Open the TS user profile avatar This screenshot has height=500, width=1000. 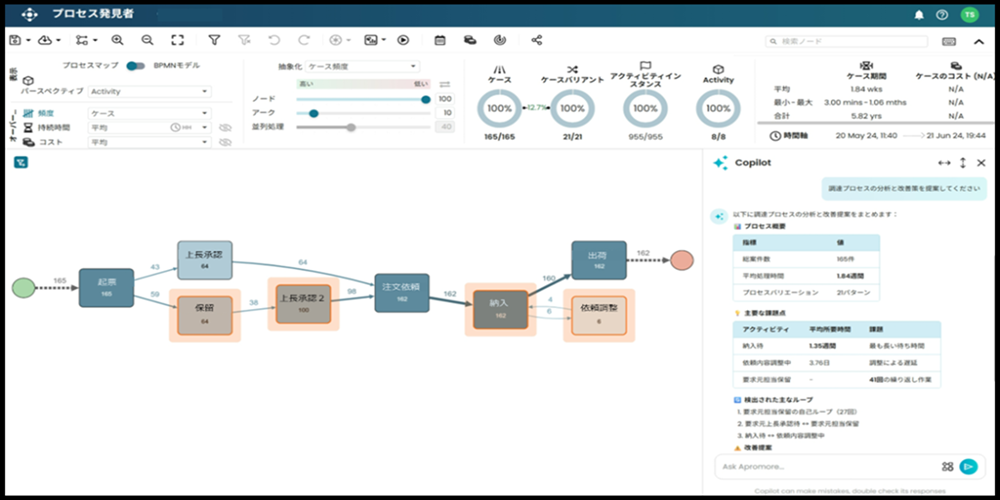pos(968,14)
